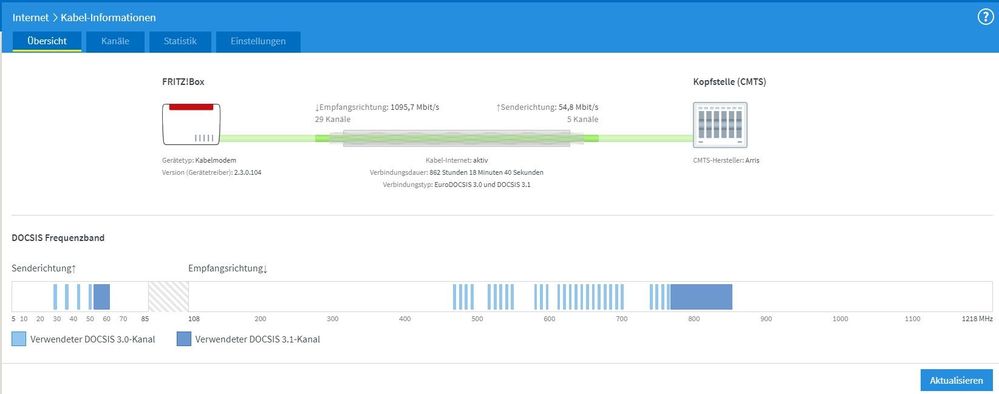Click Gerätetyp: Kabelmodem text

[199, 161]
